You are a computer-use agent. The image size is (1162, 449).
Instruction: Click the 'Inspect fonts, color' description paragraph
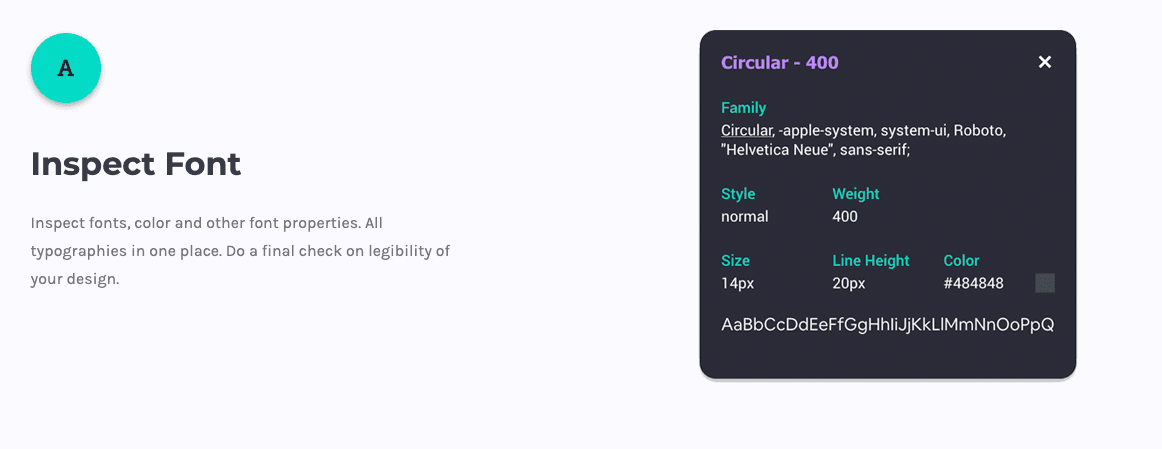click(x=241, y=251)
